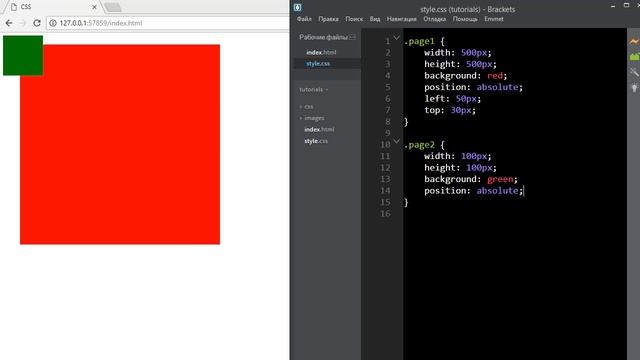640x360 pixels.
Task: Open the Extension Manager brick icon
Action: coord(634,57)
